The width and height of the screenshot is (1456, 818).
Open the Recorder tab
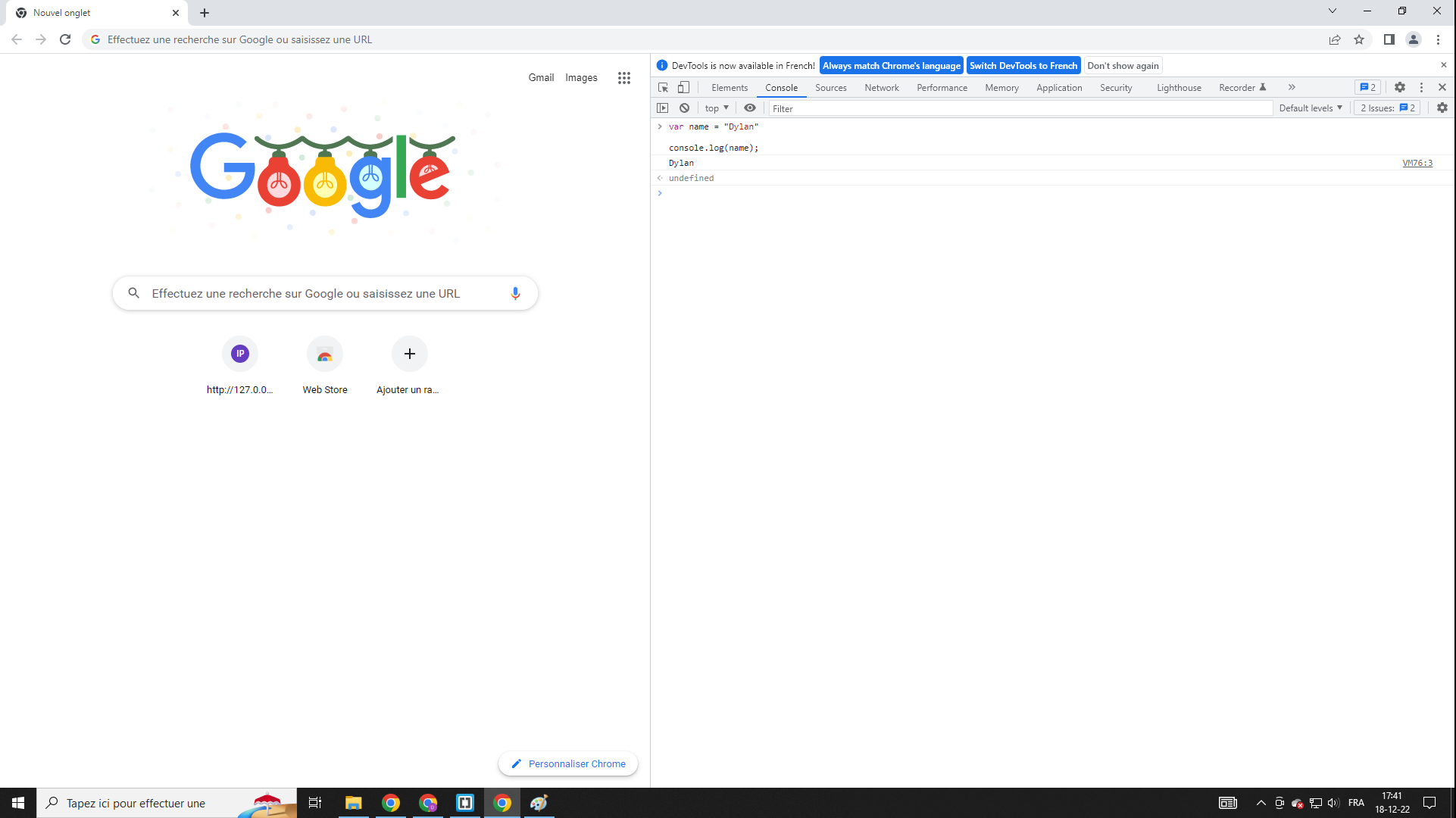(x=1242, y=88)
